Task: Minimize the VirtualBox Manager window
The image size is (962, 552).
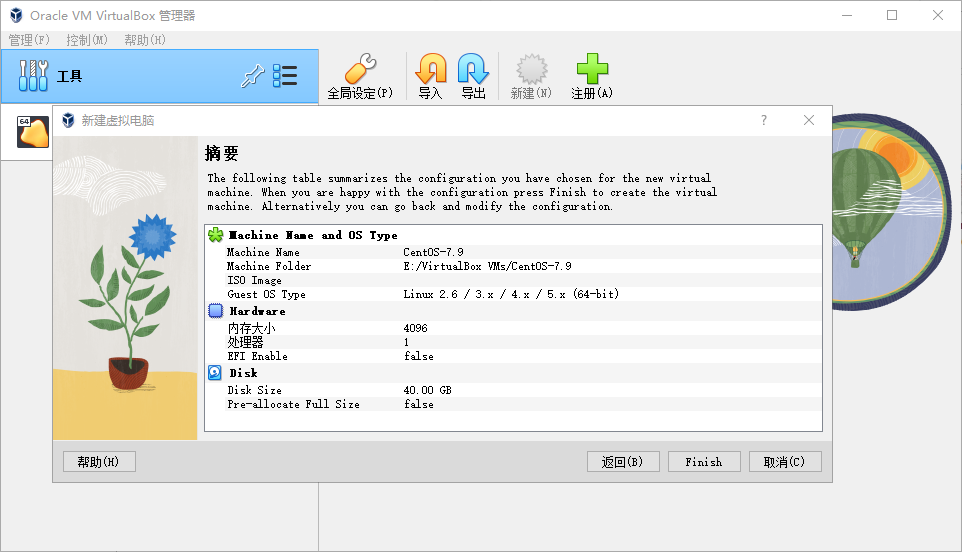Action: tap(847, 15)
